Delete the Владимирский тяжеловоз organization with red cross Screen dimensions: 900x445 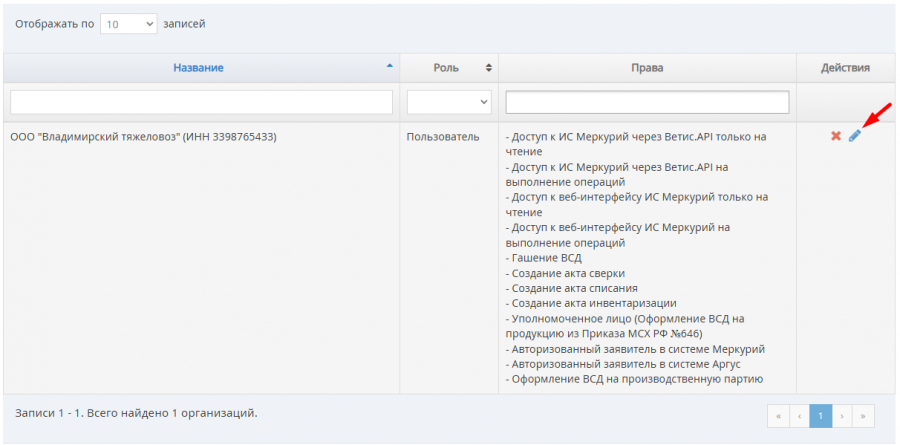tap(835, 136)
